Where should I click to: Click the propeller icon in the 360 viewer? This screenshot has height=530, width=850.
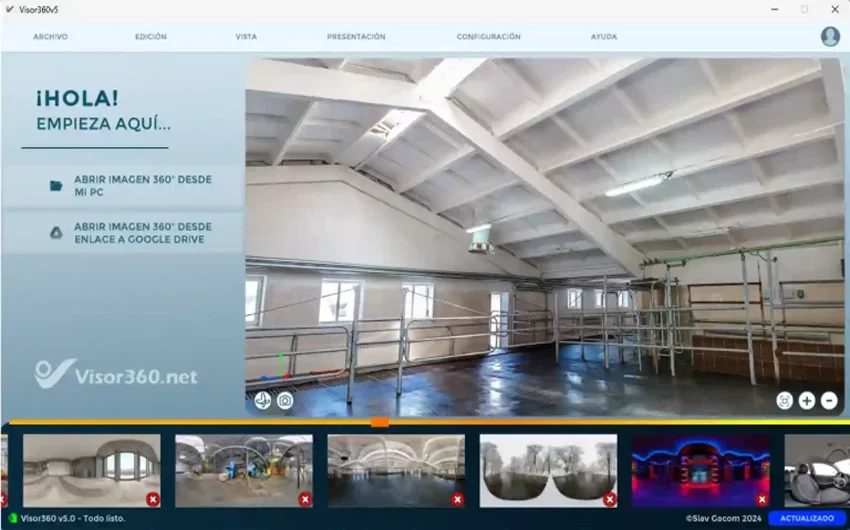click(x=263, y=400)
